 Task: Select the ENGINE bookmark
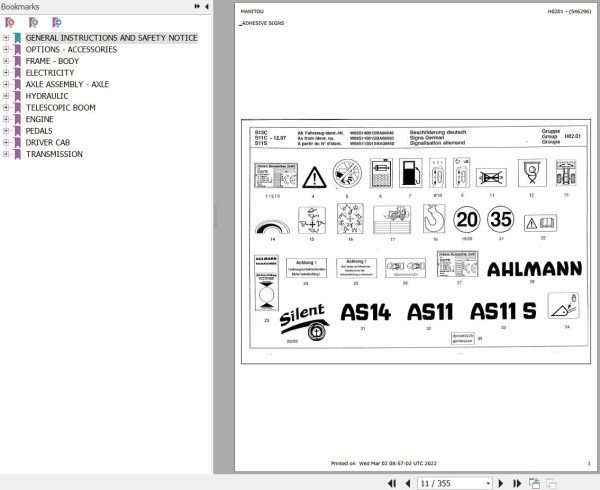click(x=39, y=119)
